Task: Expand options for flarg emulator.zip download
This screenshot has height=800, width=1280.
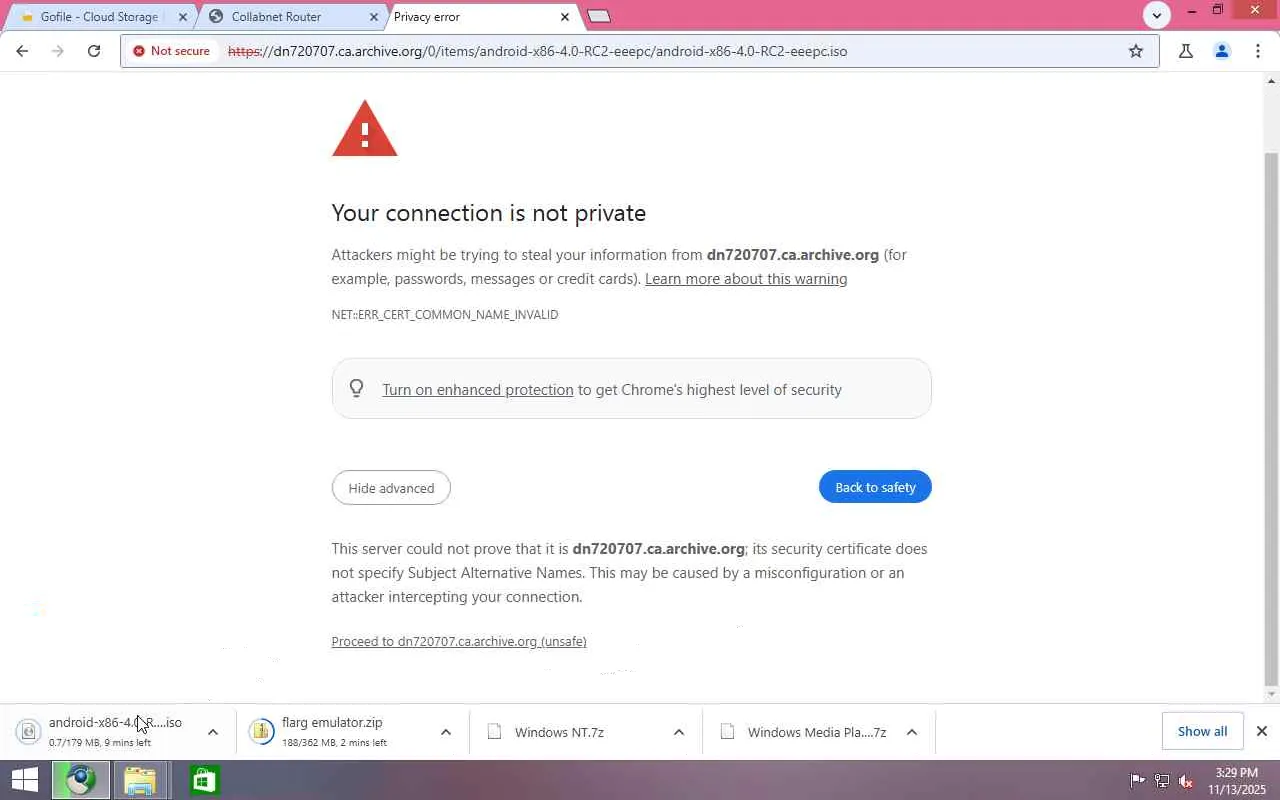Action: pos(446,732)
